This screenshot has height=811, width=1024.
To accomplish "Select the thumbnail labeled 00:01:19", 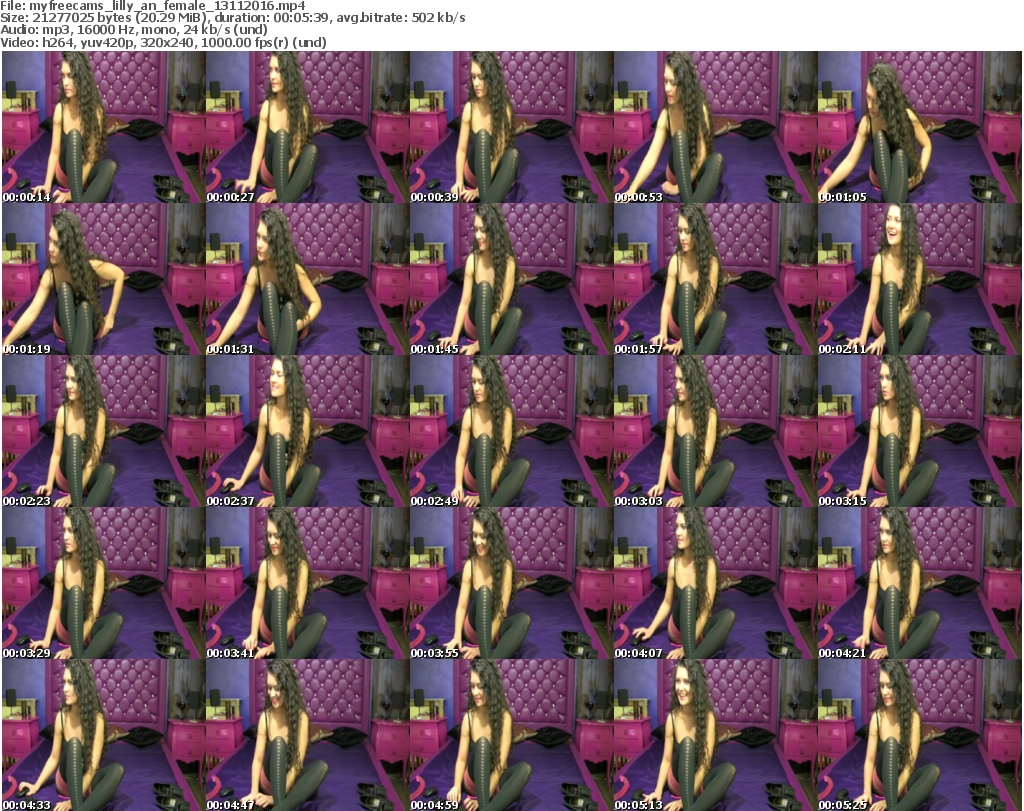I will pyautogui.click(x=103, y=280).
